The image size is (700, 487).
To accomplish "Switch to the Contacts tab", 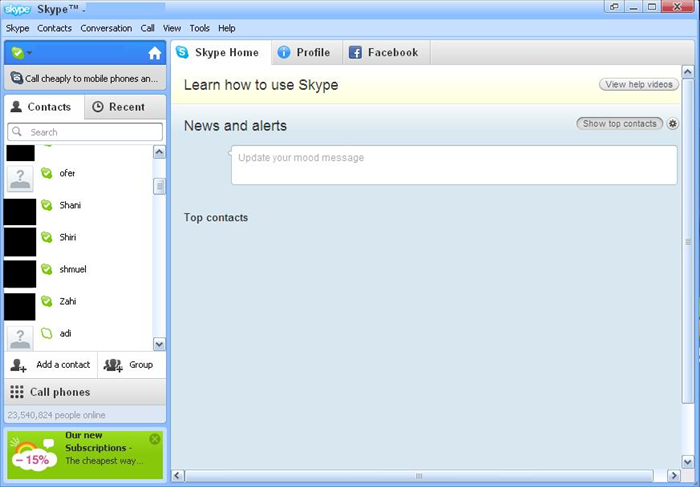I will 44,107.
